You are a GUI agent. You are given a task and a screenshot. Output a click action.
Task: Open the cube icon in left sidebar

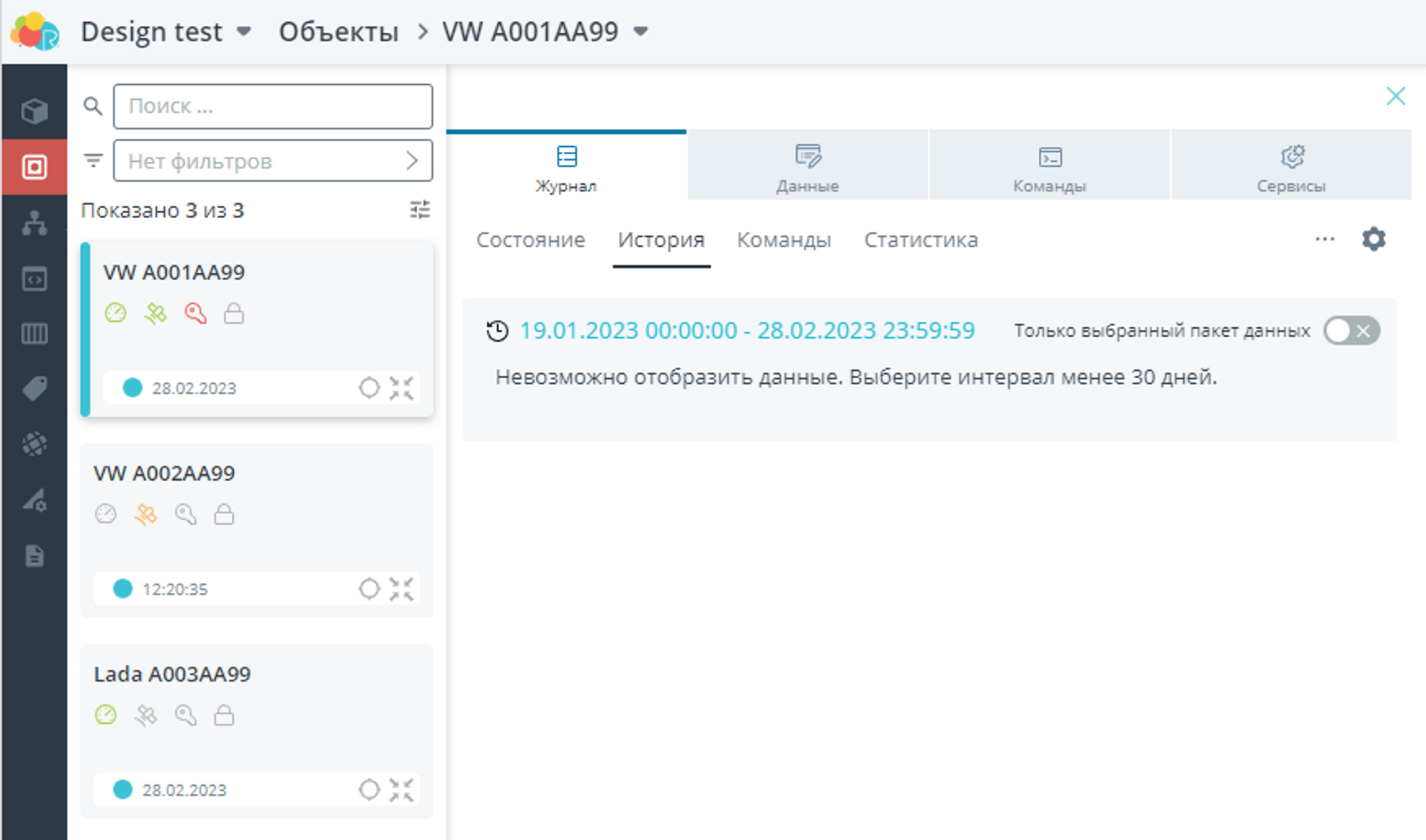(34, 111)
